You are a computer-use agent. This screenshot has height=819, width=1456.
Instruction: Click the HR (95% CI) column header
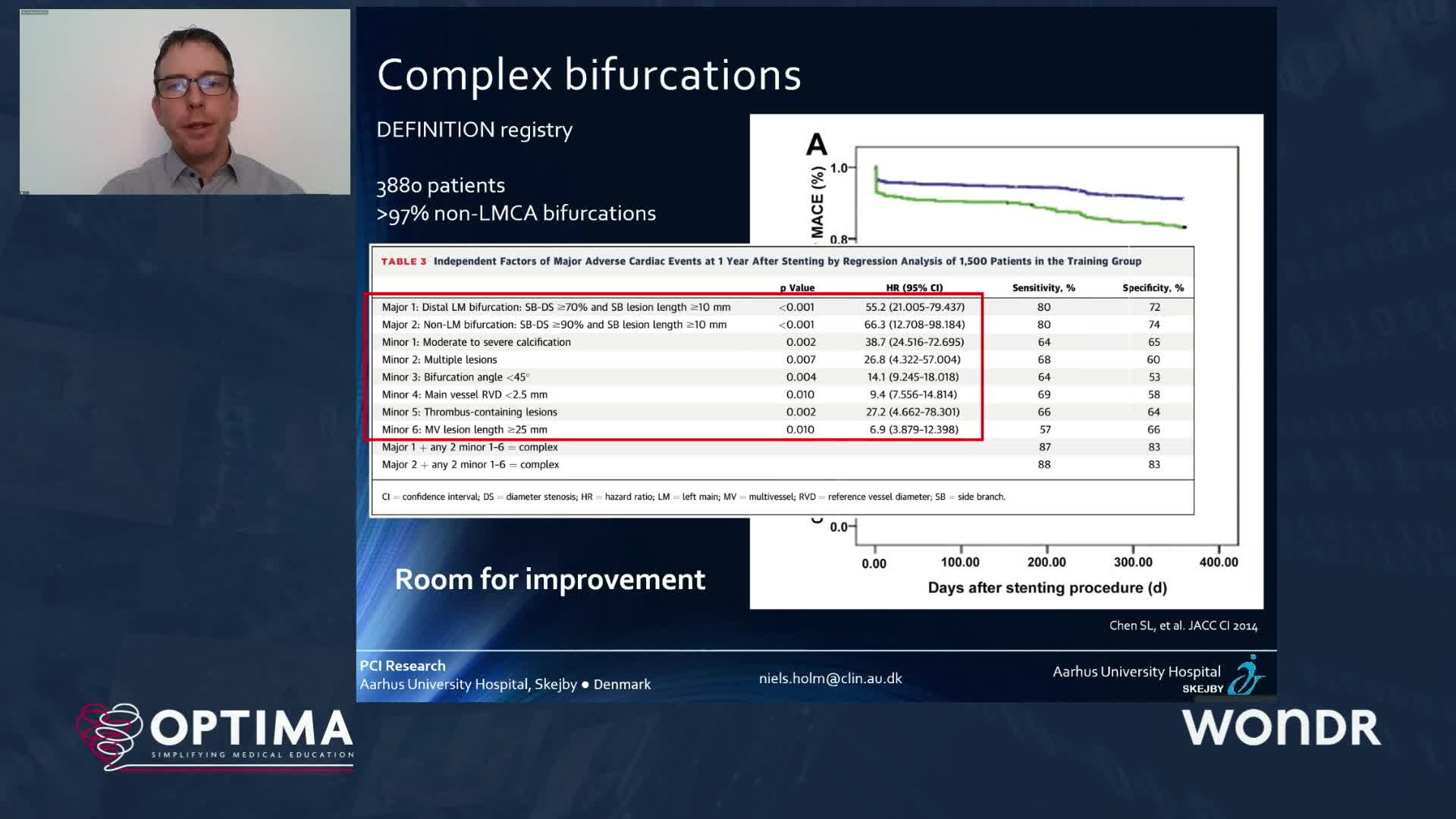pyautogui.click(x=914, y=288)
